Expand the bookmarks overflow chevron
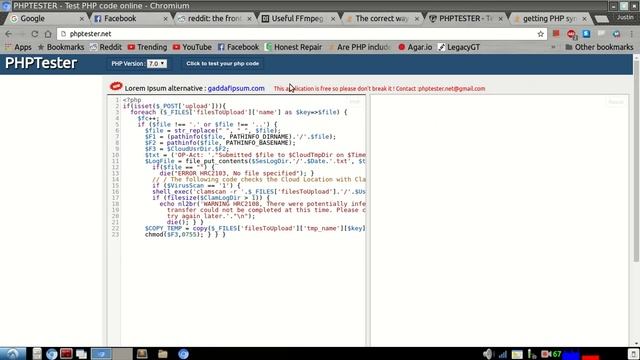Screen dimensions: 640x360 coord(553,47)
